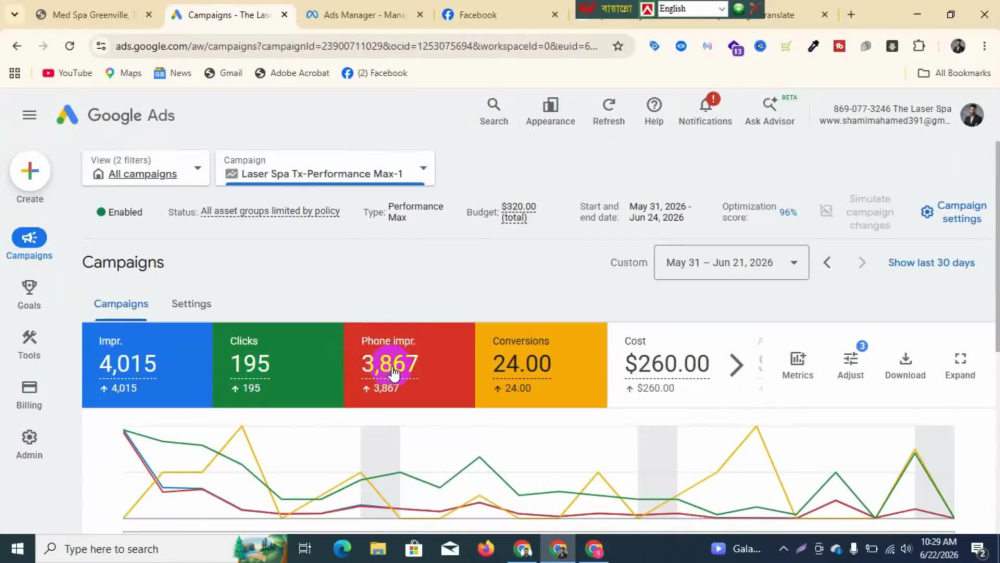The image size is (1000, 563).
Task: Open Goals in sidebar
Action: click(29, 295)
